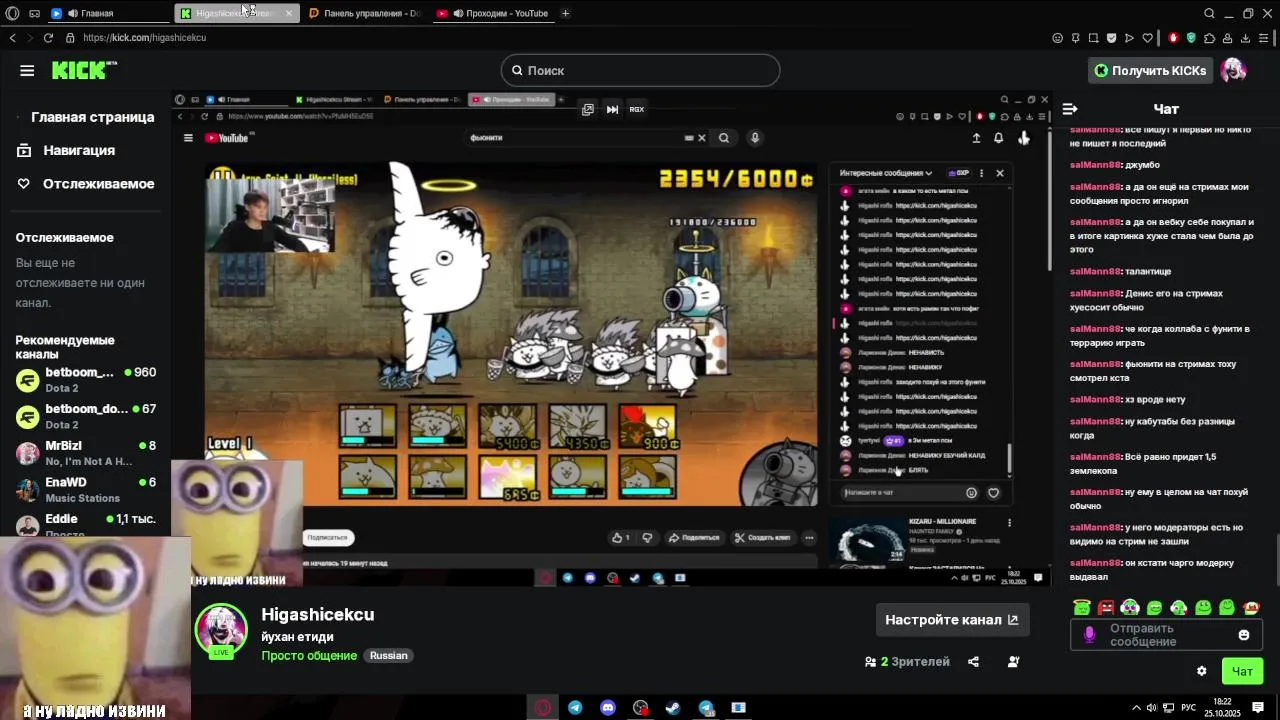
Task: Open recommended channel MrBizl
Action: [x=86, y=453]
